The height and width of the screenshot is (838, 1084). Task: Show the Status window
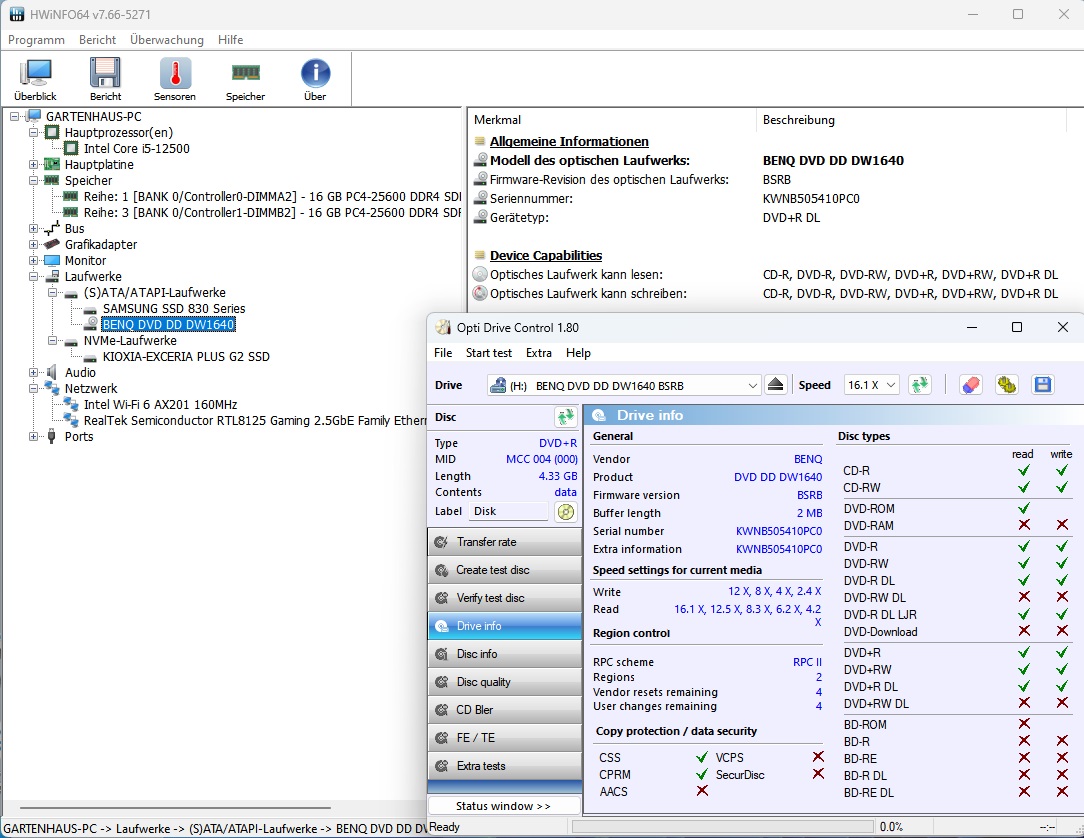[x=504, y=806]
